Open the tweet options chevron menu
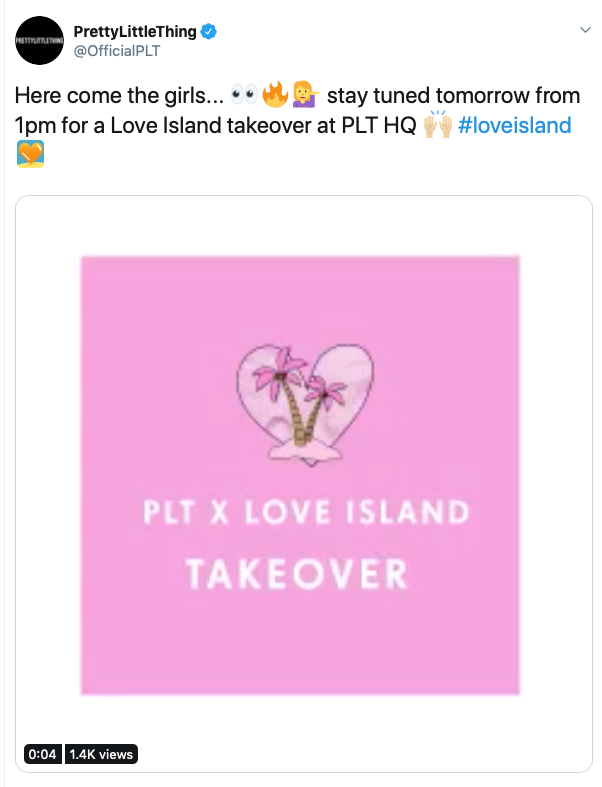 (x=585, y=30)
